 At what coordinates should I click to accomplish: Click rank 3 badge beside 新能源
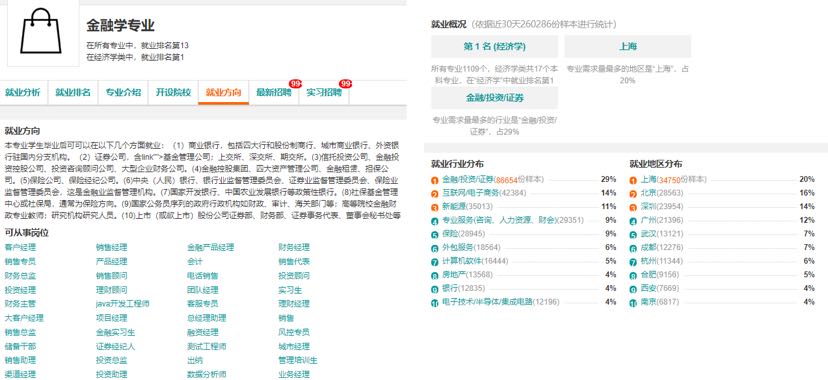(x=435, y=208)
